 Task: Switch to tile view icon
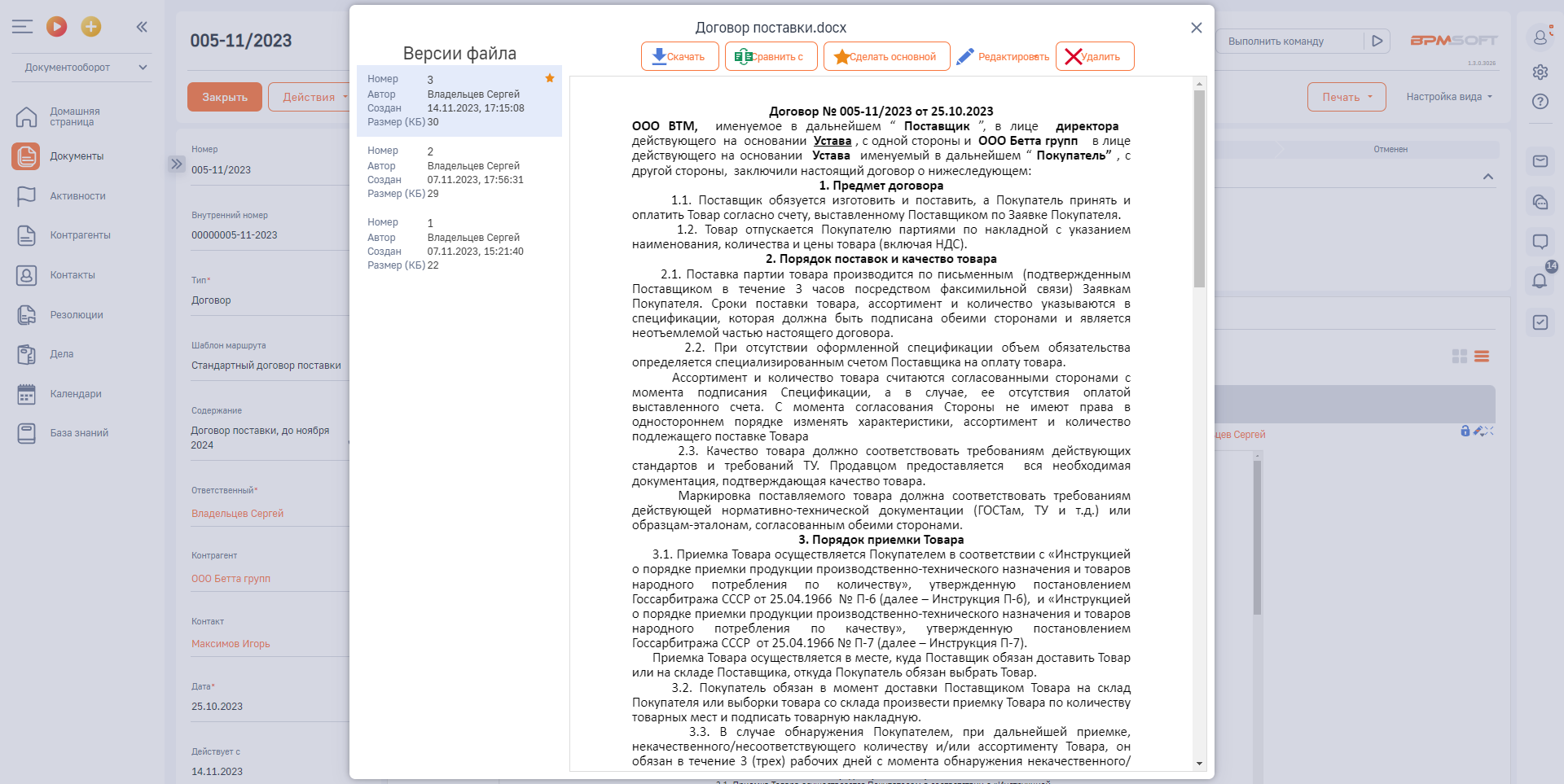[x=1460, y=357]
